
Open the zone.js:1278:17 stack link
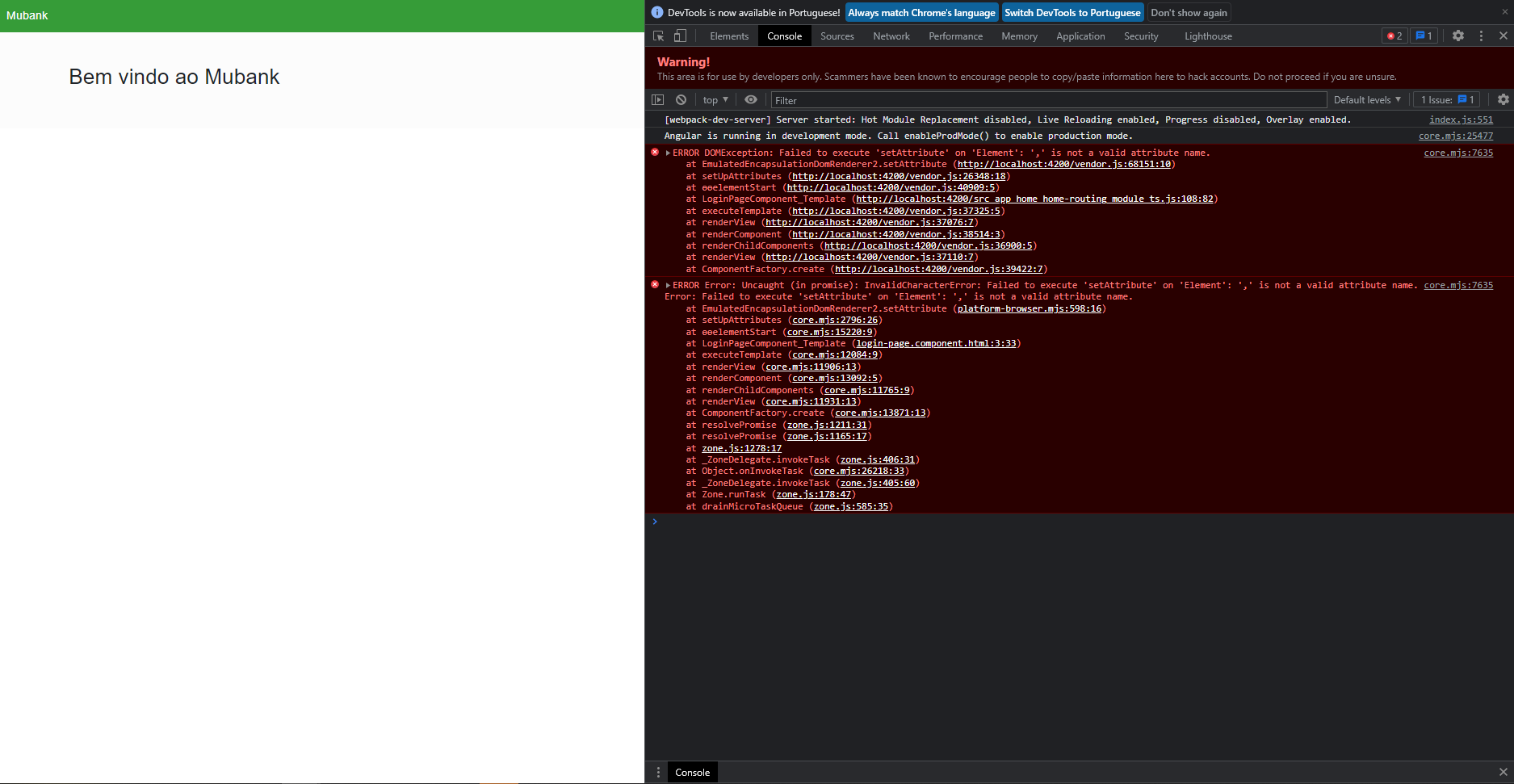pos(741,448)
